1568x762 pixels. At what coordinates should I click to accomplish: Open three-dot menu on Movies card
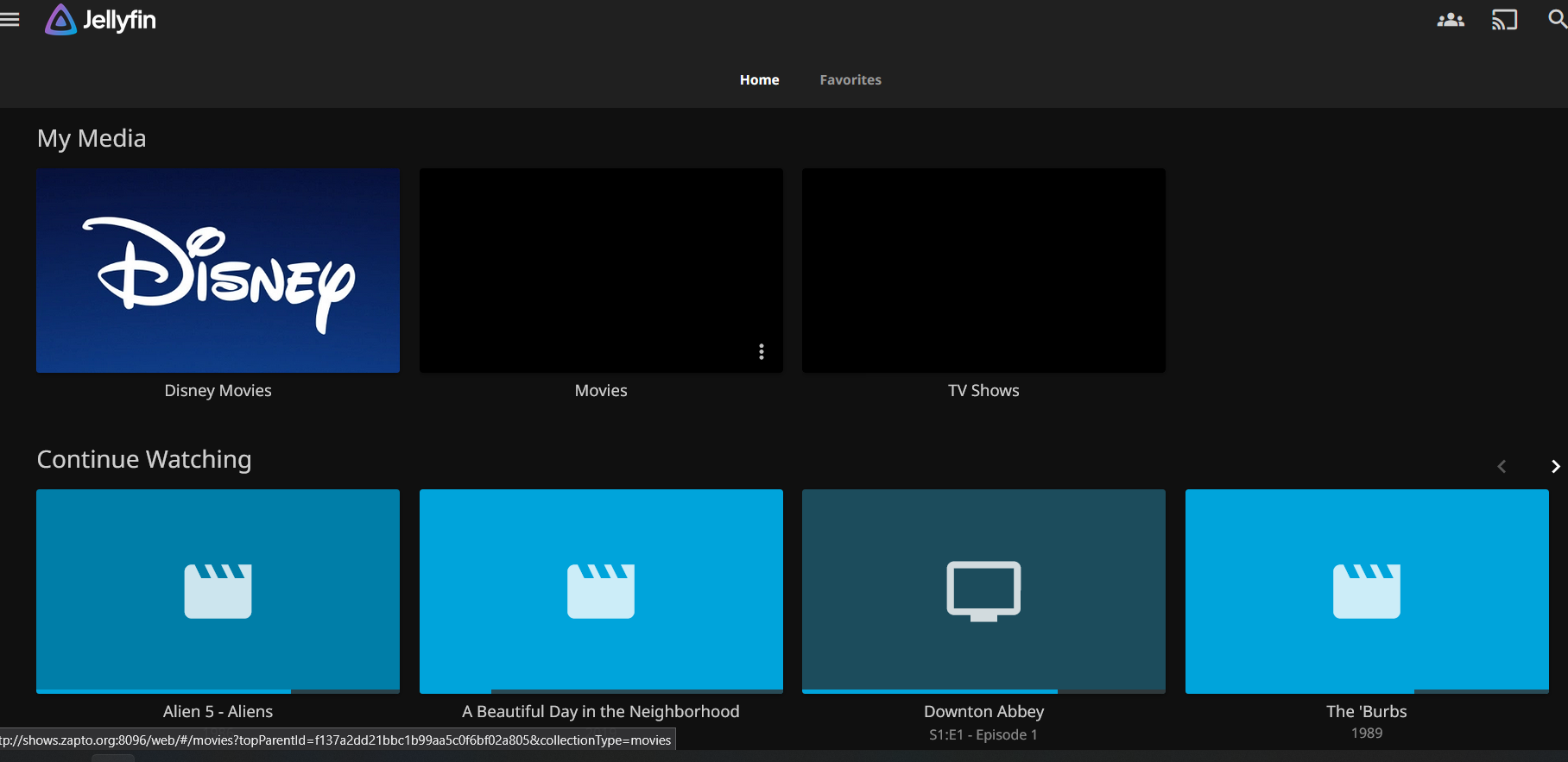pos(761,351)
